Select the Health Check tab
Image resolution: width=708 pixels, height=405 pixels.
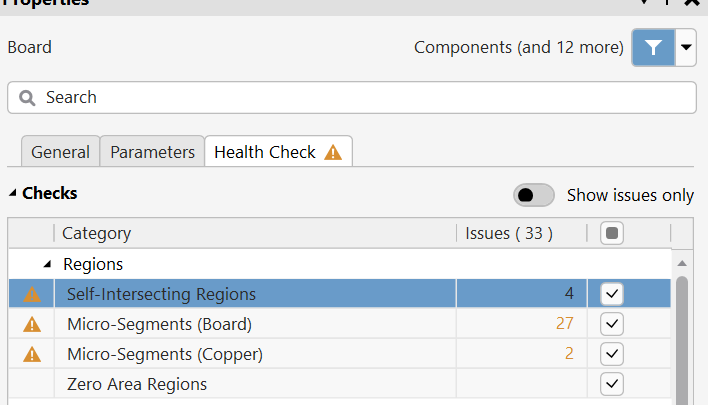(x=265, y=152)
